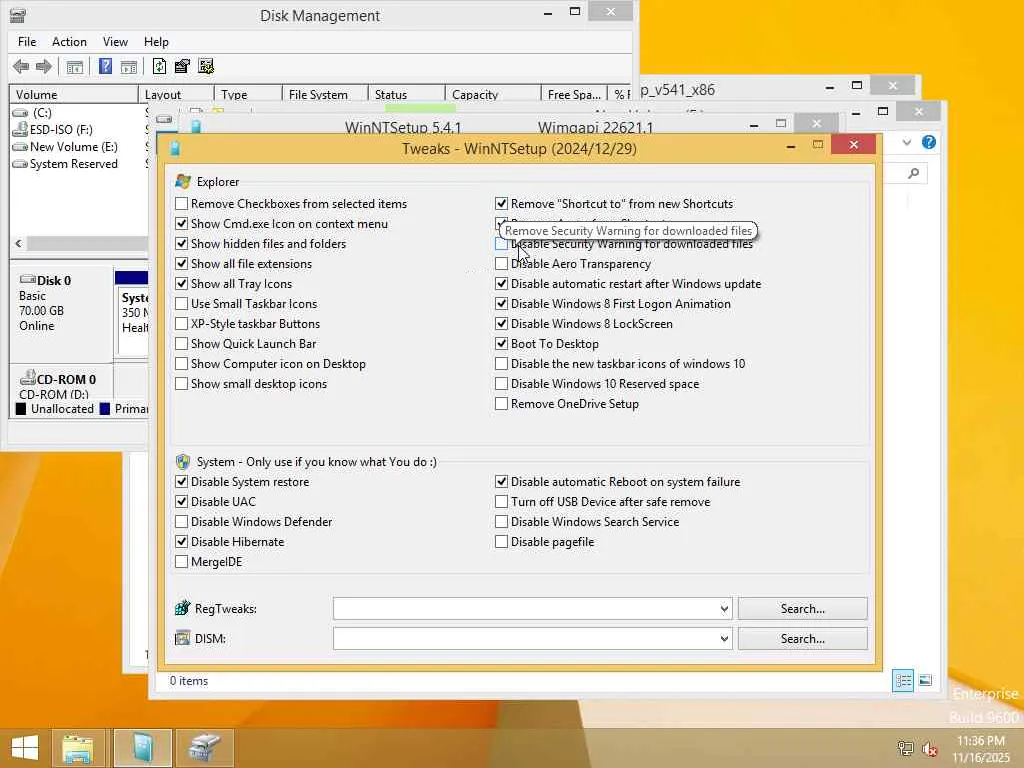Open the RegTweaks dropdown list
The image size is (1024, 768).
pos(724,609)
